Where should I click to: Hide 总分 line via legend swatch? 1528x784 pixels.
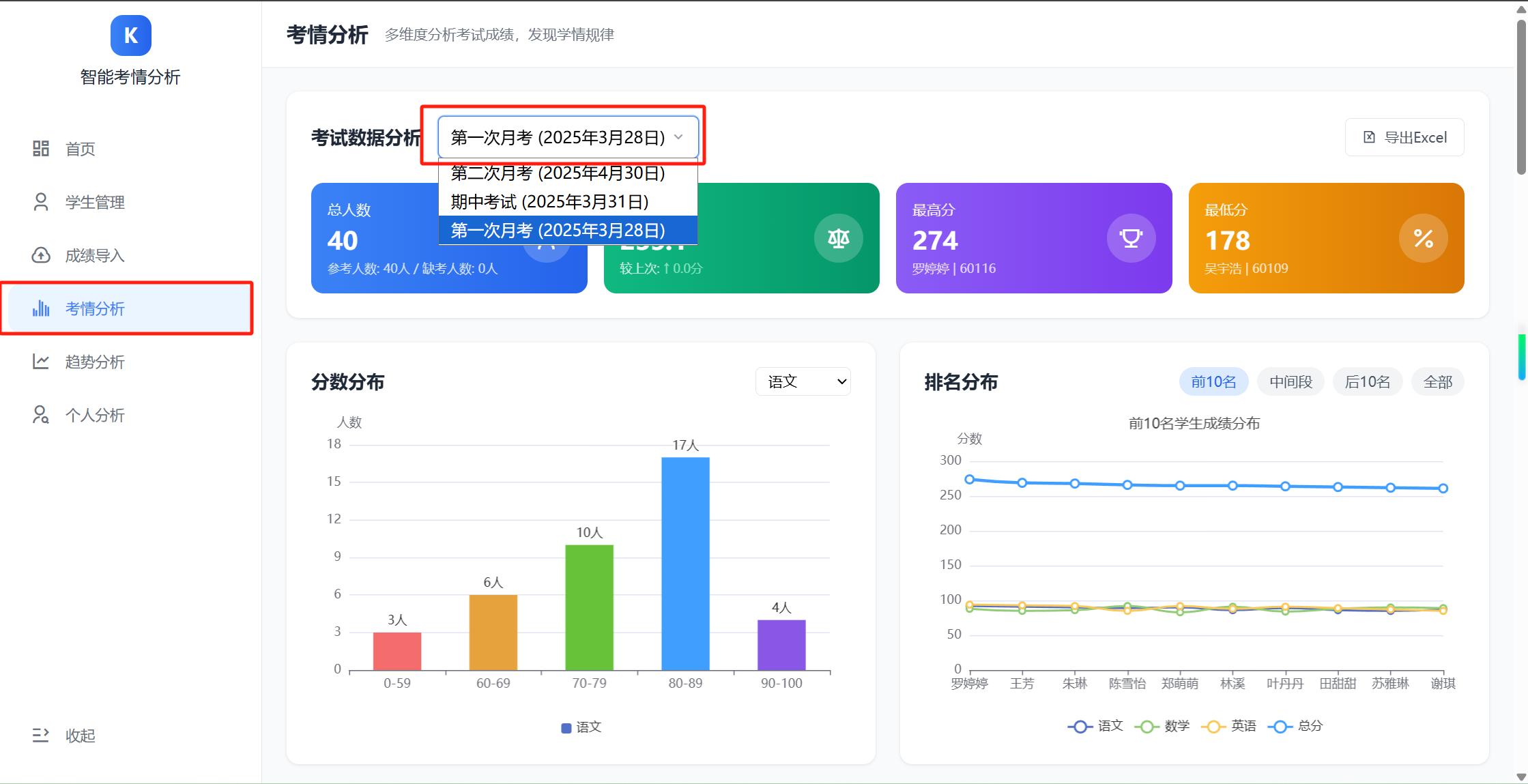click(x=1280, y=726)
